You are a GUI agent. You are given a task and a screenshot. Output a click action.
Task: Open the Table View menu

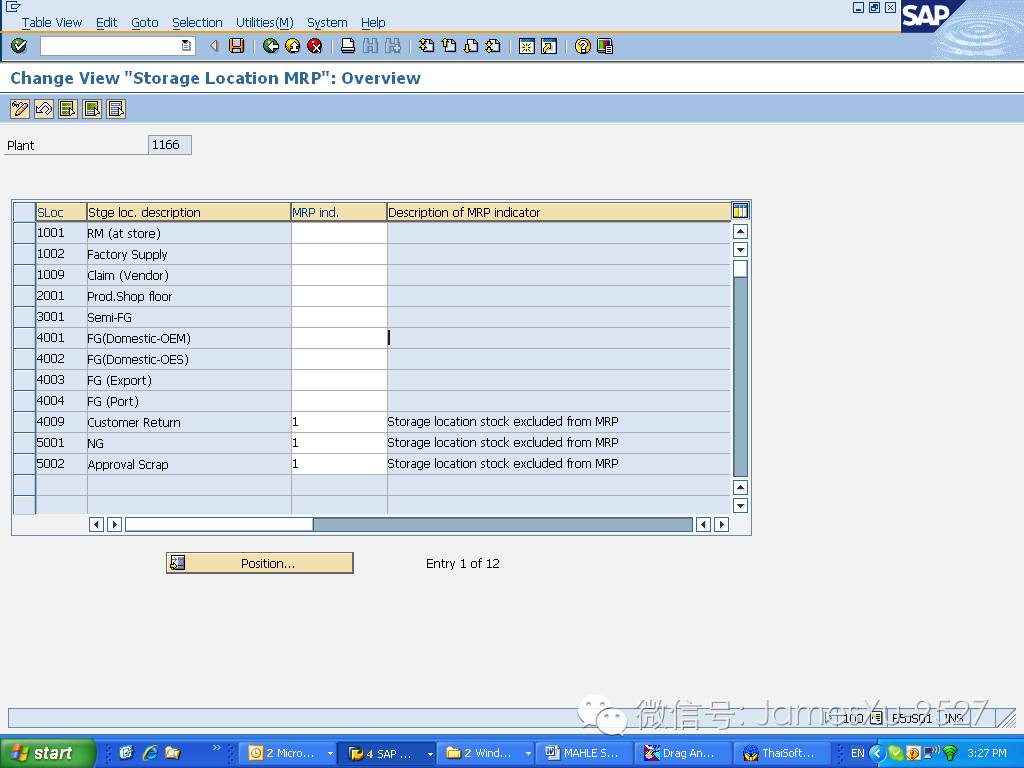coord(52,23)
